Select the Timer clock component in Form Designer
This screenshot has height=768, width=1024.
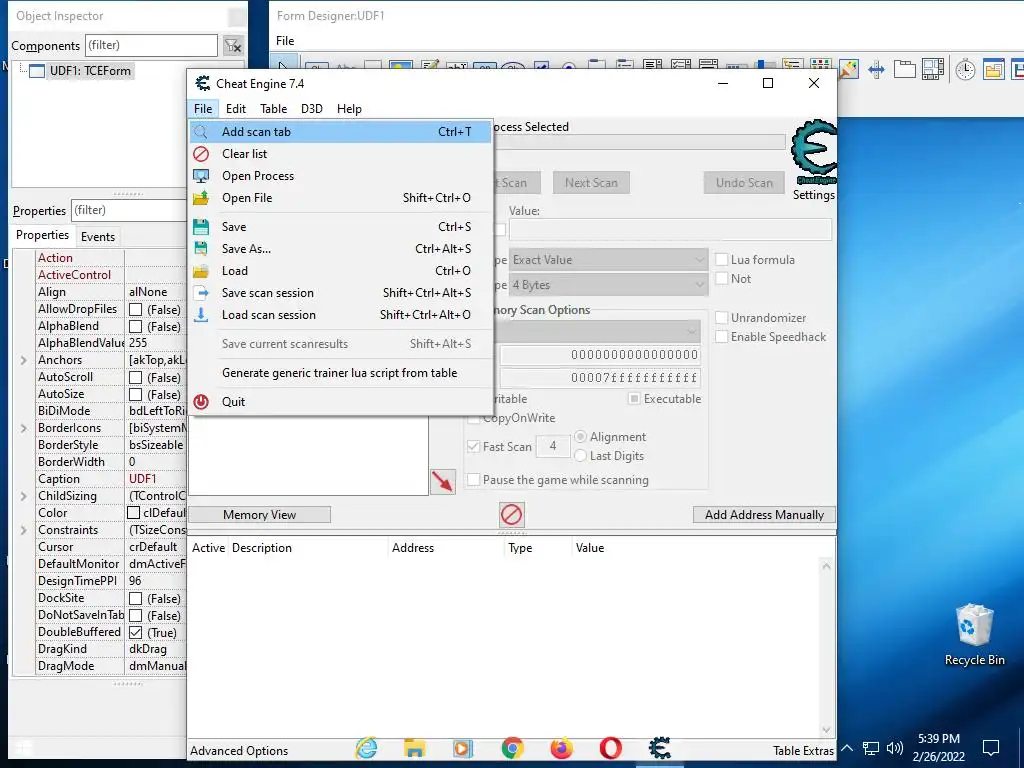click(x=965, y=69)
